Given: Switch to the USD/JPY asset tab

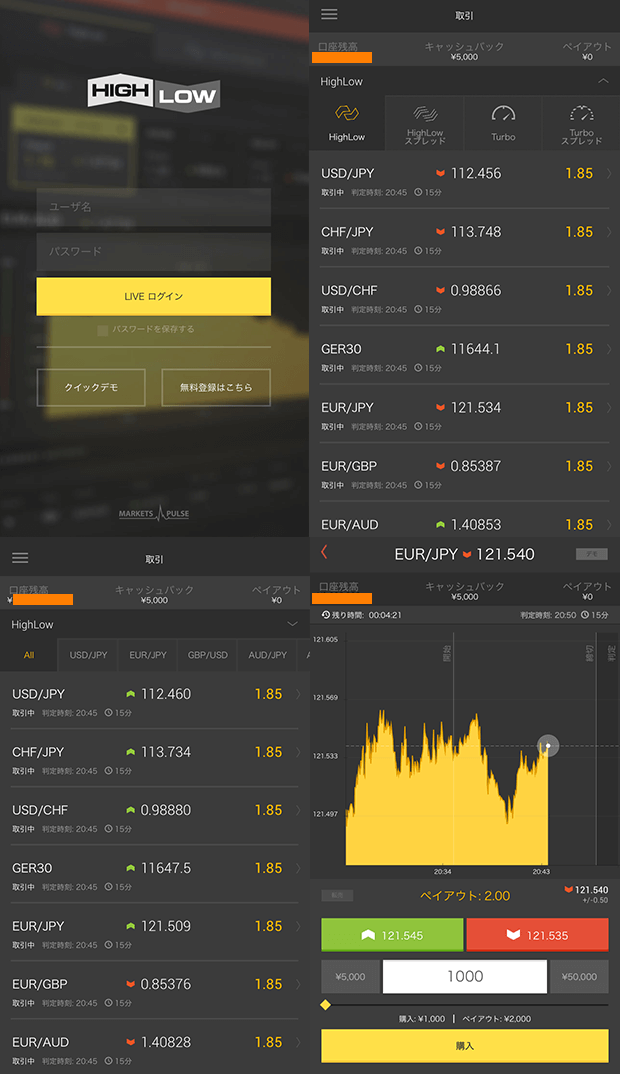Looking at the screenshot, I should pyautogui.click(x=88, y=655).
